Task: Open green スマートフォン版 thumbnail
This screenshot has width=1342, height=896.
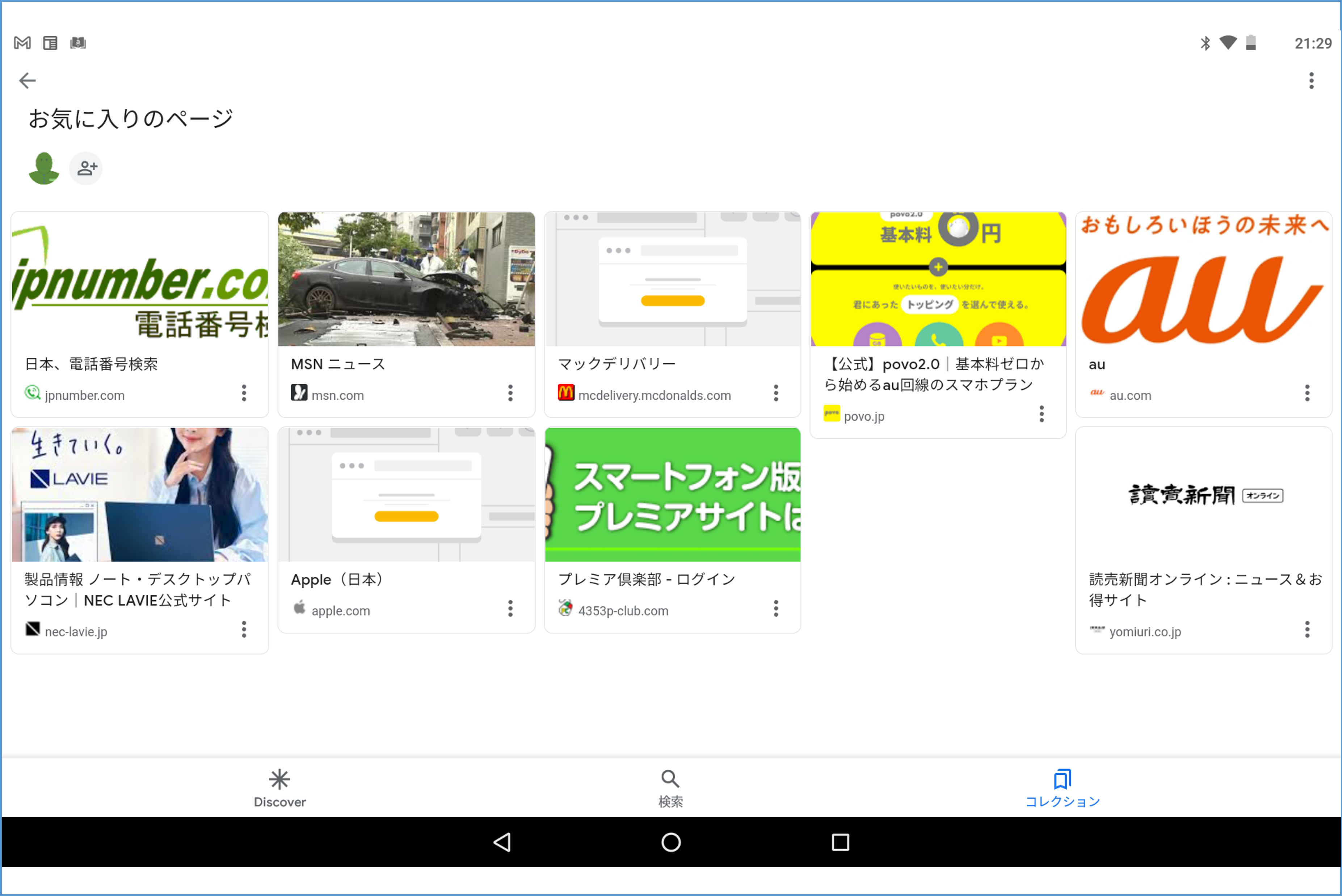Action: tap(672, 495)
